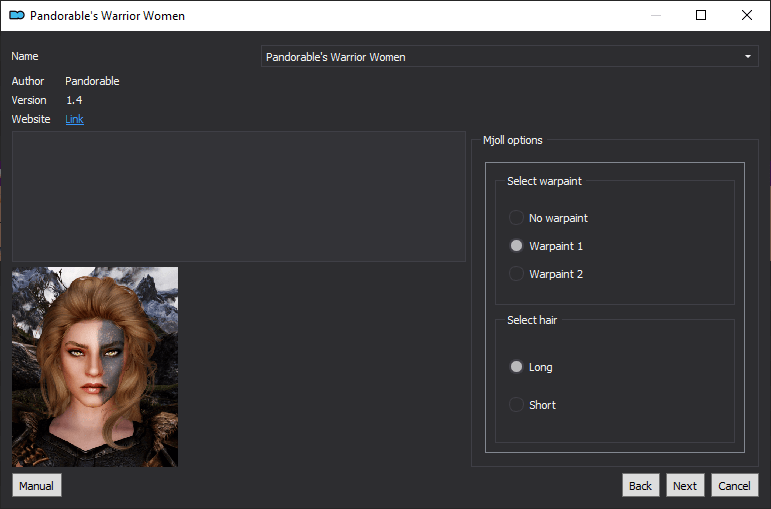Click the Mod Organizer icon in title bar

[x=17, y=15]
